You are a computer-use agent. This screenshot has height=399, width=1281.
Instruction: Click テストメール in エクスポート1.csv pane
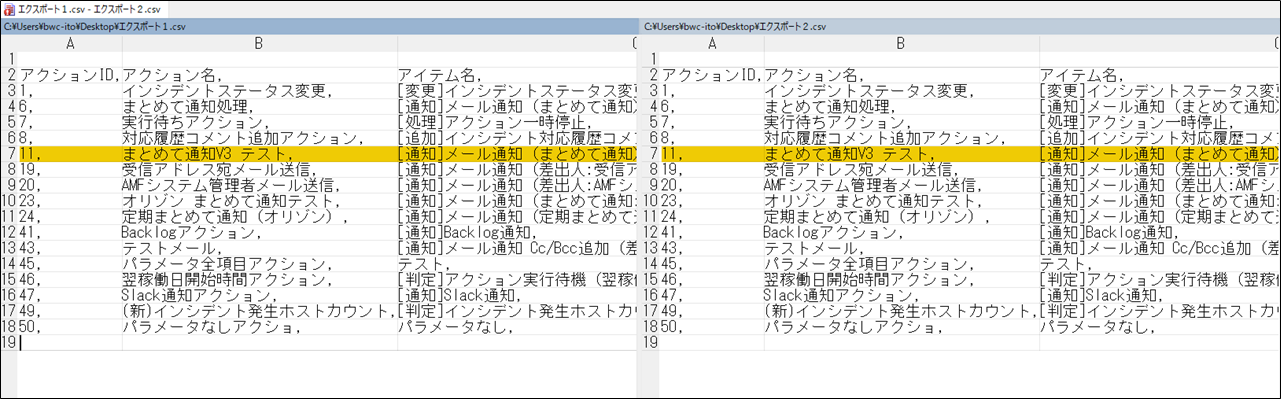[x=172, y=248]
